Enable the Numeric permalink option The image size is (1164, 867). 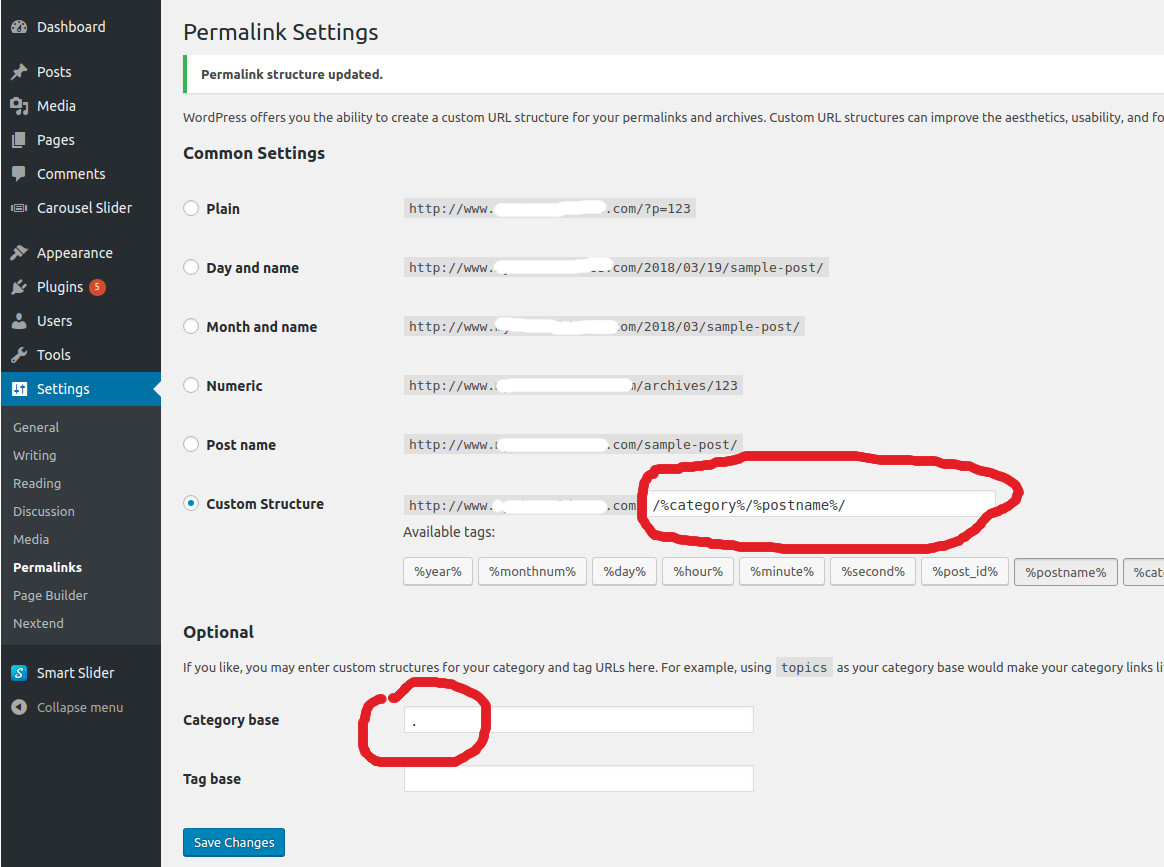190,385
